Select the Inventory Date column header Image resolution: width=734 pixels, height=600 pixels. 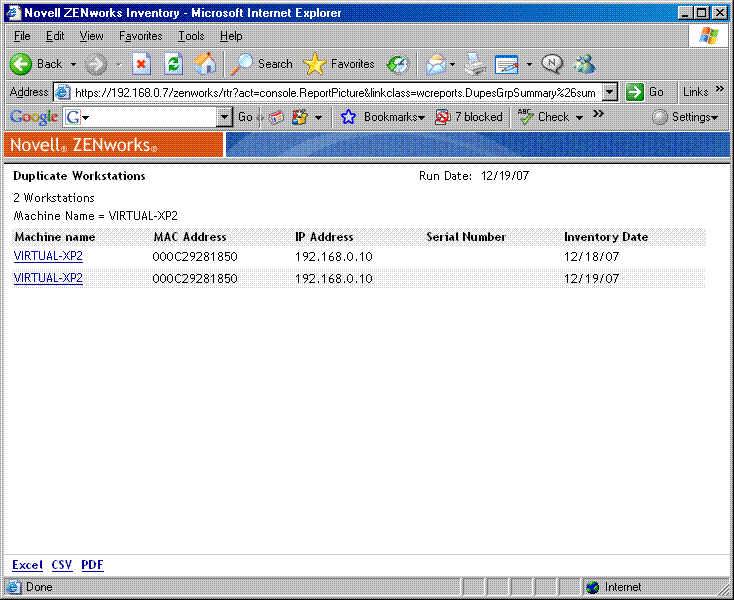(606, 237)
